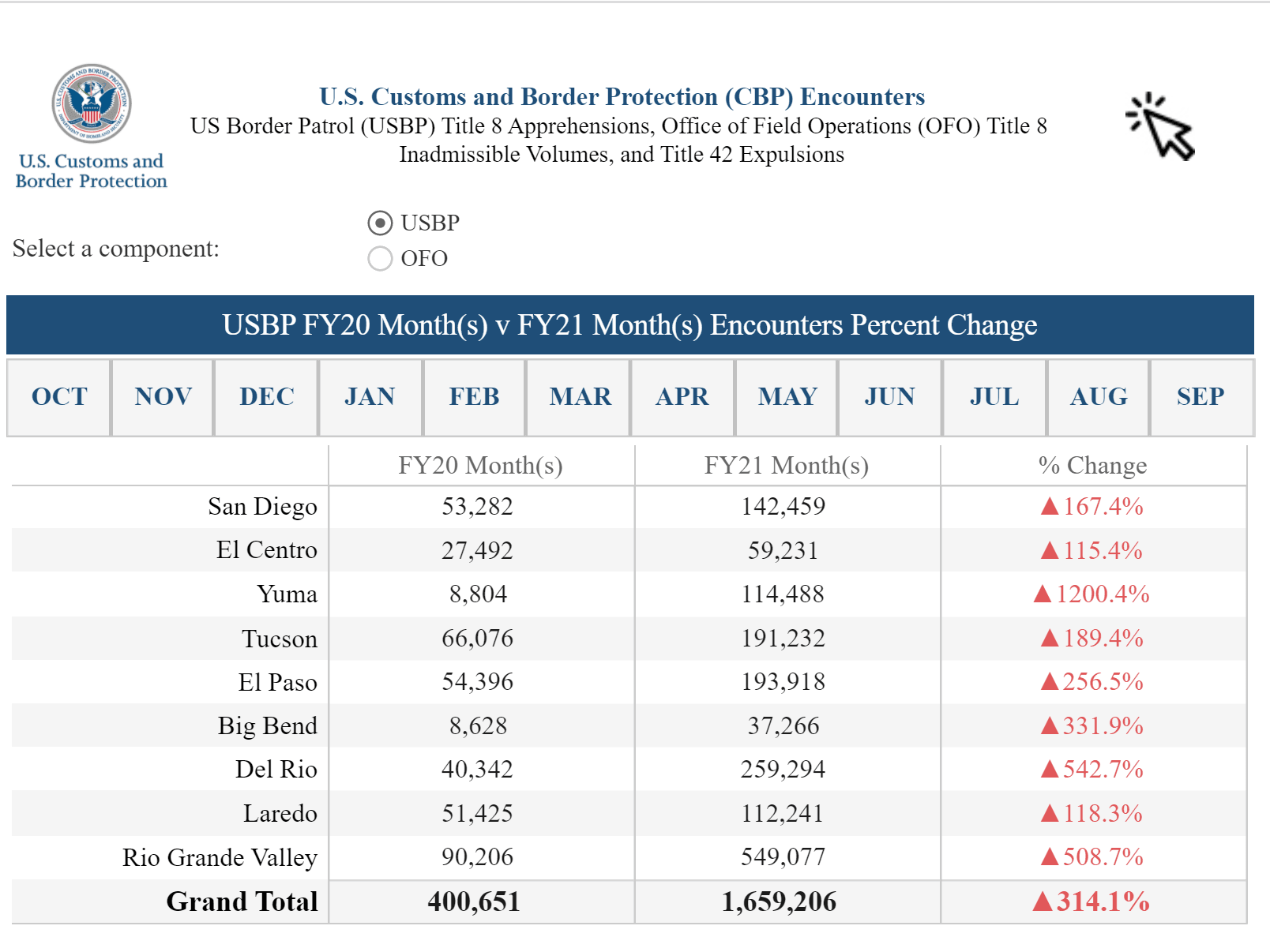Viewport: 1270px width, 952px height.
Task: Click the % Change column header
Action: pos(1092,466)
